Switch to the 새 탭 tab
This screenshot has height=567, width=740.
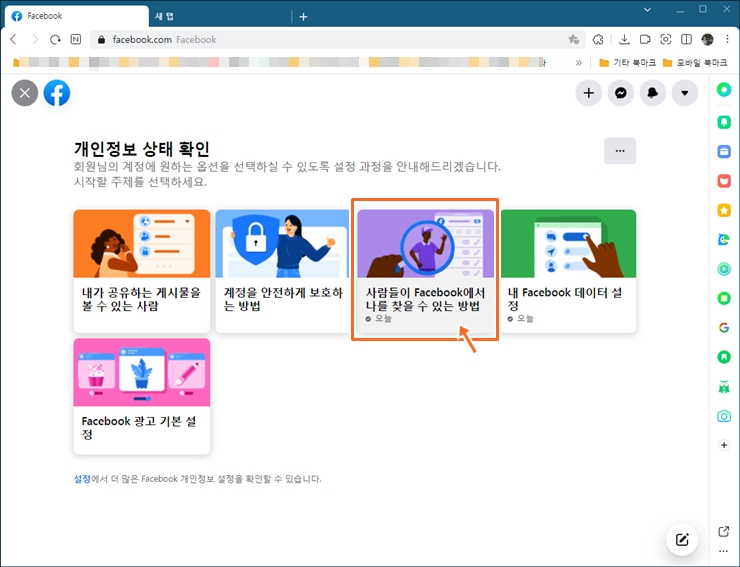[x=219, y=16]
